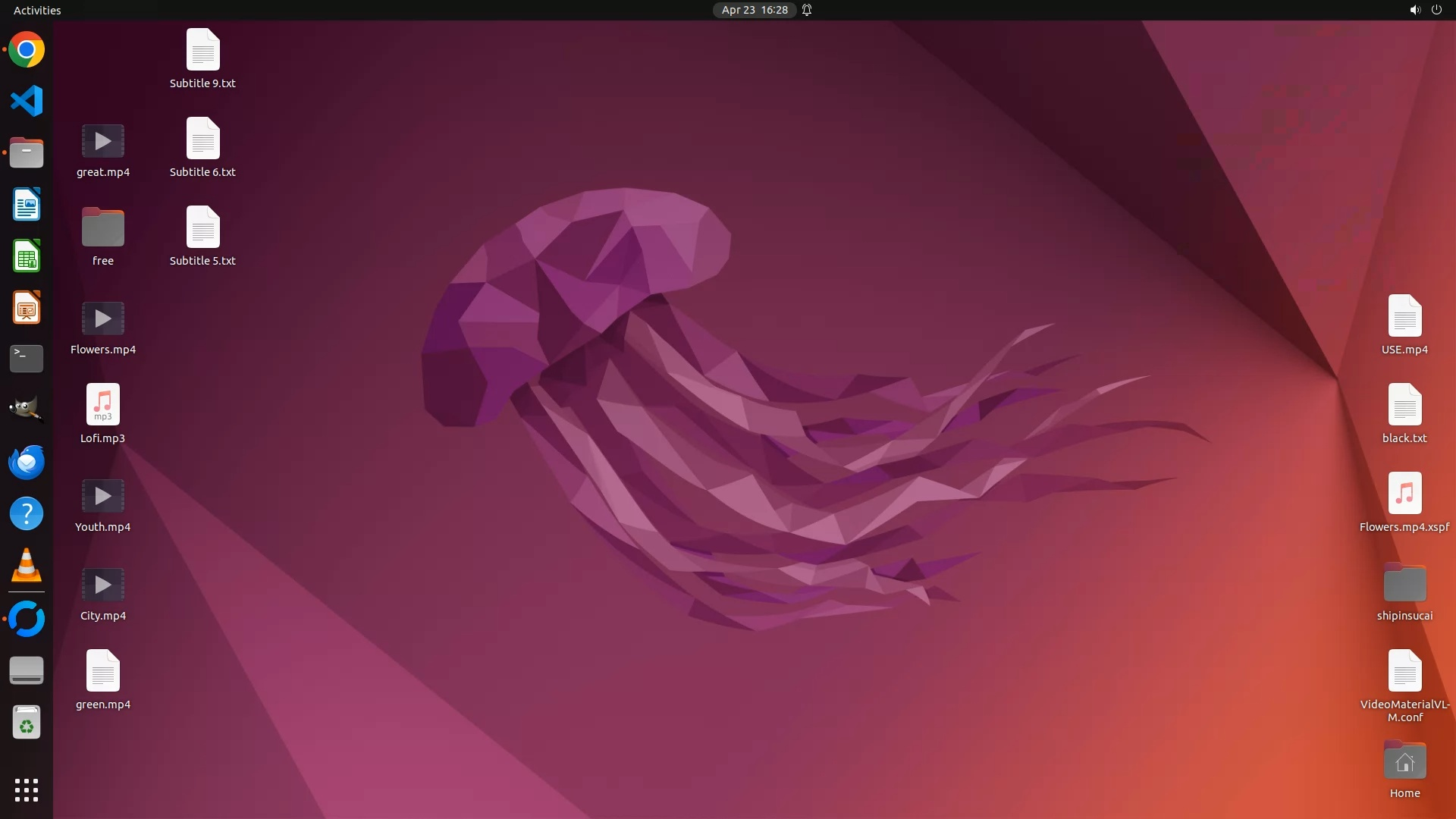Start VLC media player from dock
1456x819 pixels.
27,566
